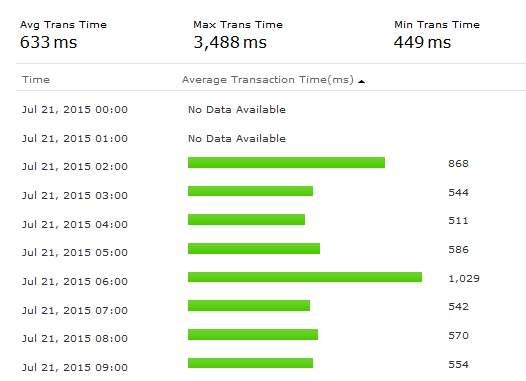Select the Avg Trans Time 633 ms metric
This screenshot has width=526, height=381.
(x=63, y=35)
